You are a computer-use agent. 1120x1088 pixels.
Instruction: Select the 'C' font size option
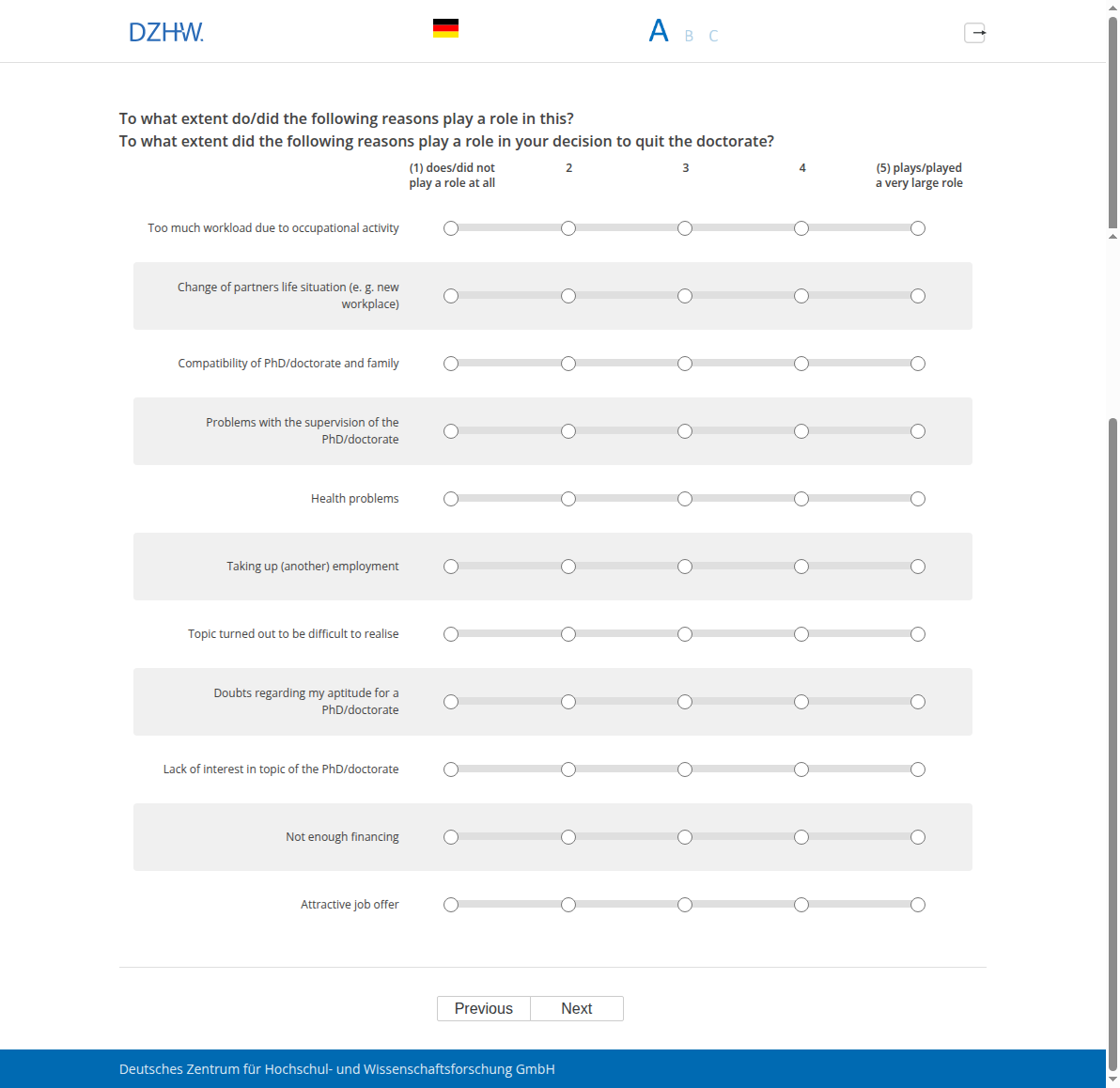coord(713,36)
